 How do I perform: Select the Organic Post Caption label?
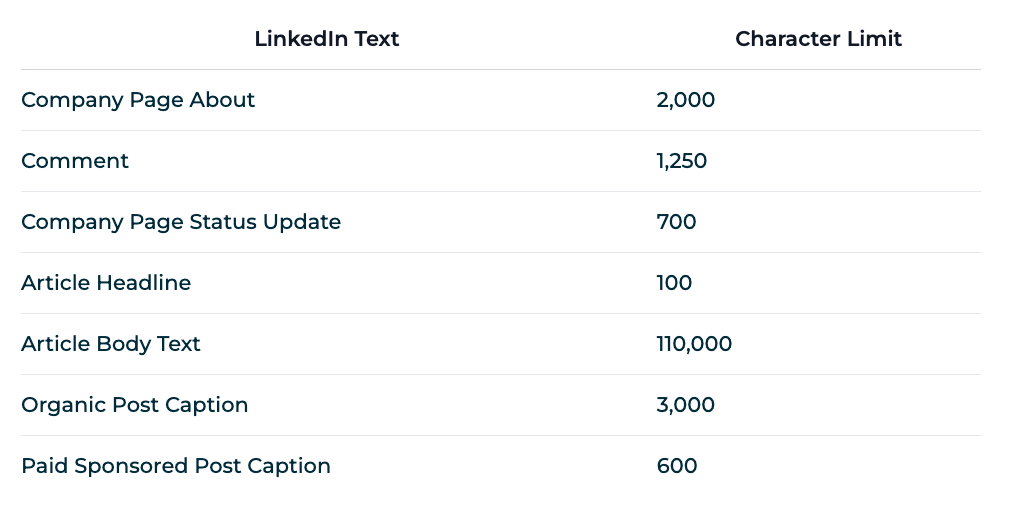tap(134, 405)
